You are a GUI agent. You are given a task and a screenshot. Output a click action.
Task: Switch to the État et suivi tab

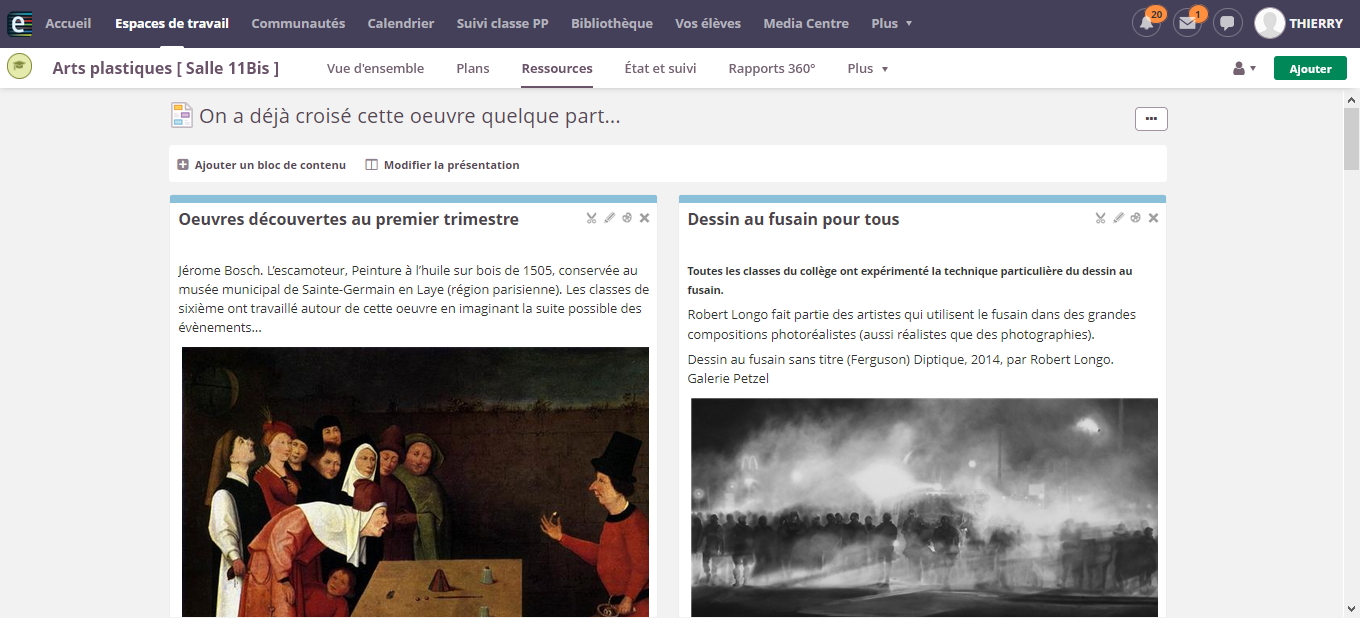(x=660, y=68)
